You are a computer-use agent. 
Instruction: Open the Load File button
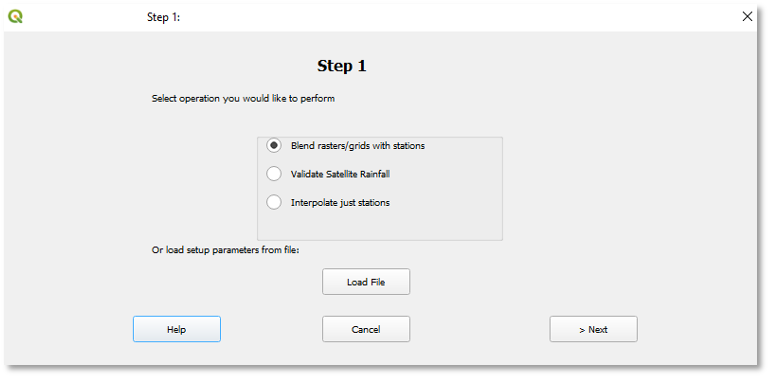point(366,282)
